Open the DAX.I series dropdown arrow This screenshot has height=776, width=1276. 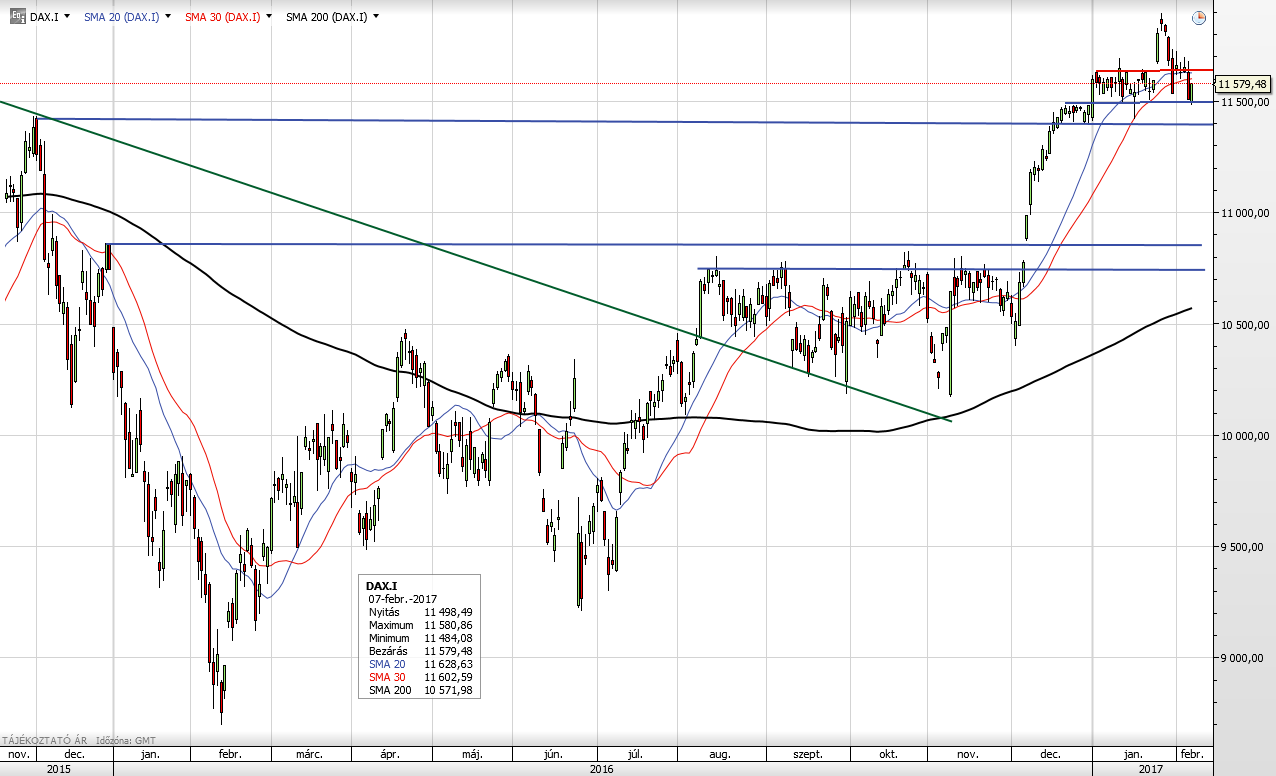pyautogui.click(x=67, y=17)
